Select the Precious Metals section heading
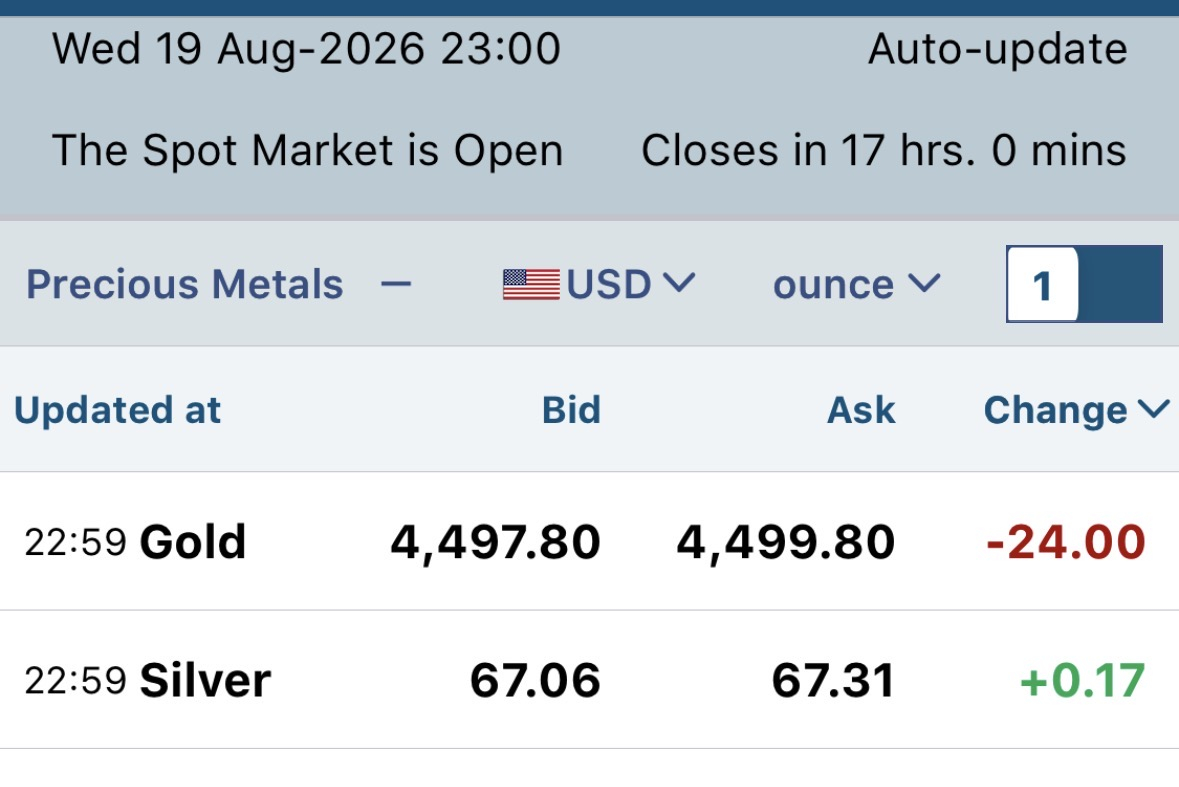Image resolution: width=1179 pixels, height=787 pixels. coord(185,284)
